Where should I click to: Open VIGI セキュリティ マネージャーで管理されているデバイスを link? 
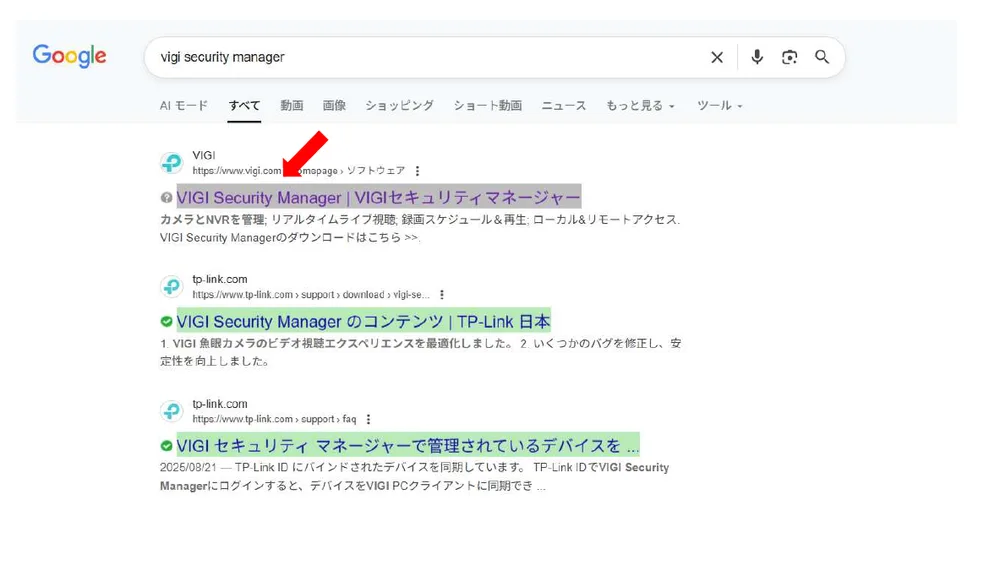click(408, 445)
